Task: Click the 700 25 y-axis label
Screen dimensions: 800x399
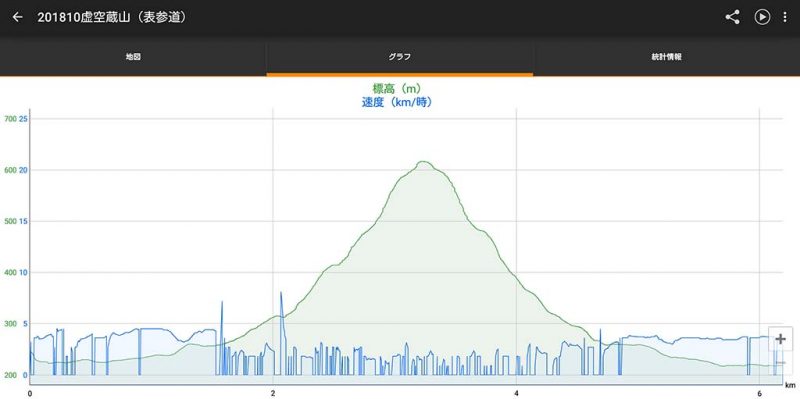Action: [x=16, y=118]
